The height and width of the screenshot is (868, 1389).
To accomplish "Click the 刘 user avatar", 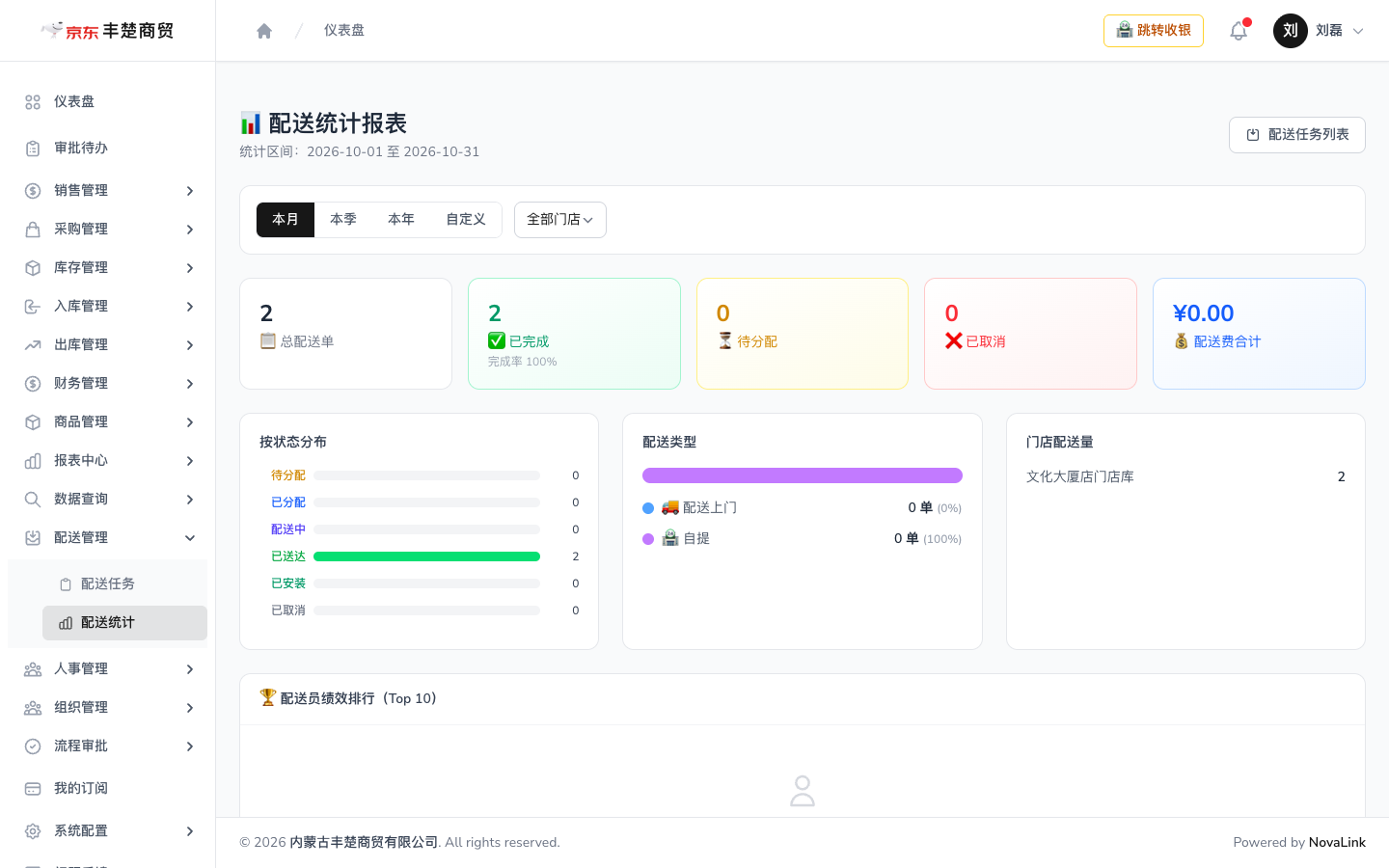I will tap(1291, 31).
